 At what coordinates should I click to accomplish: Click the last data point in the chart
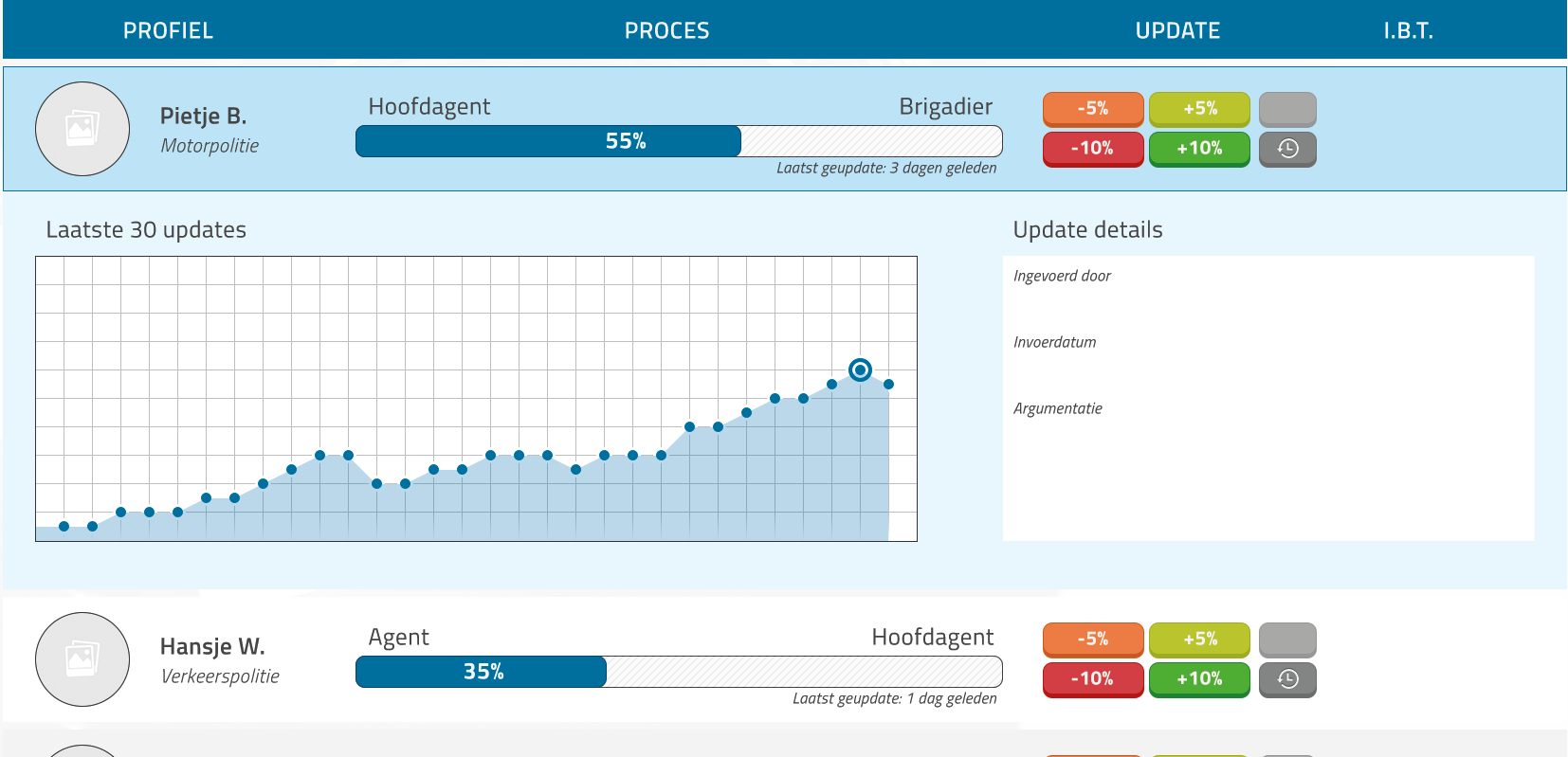coord(888,384)
